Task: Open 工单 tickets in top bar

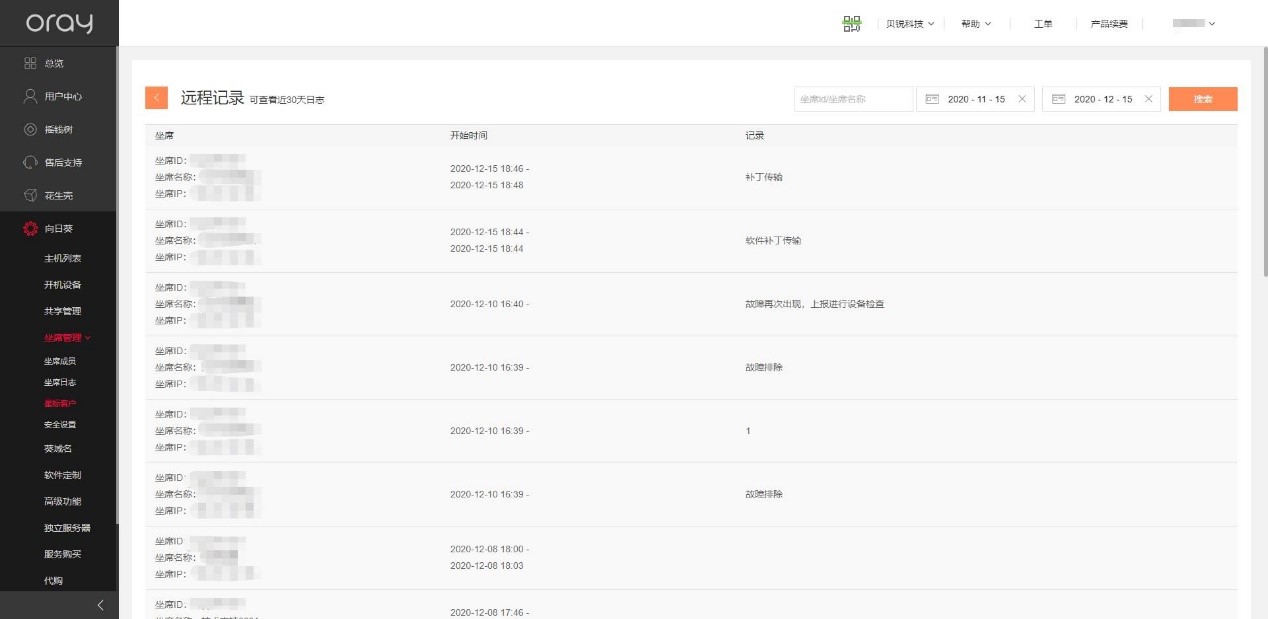Action: point(1043,23)
